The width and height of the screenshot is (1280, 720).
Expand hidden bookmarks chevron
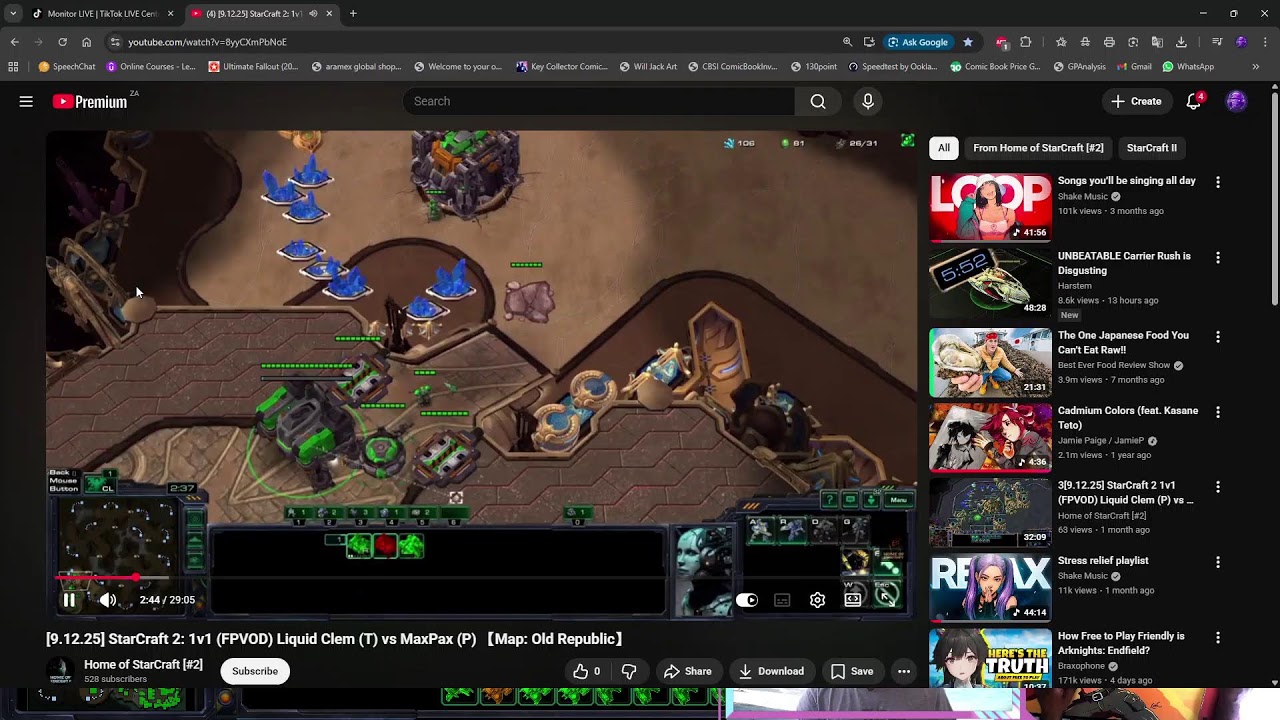(1255, 67)
